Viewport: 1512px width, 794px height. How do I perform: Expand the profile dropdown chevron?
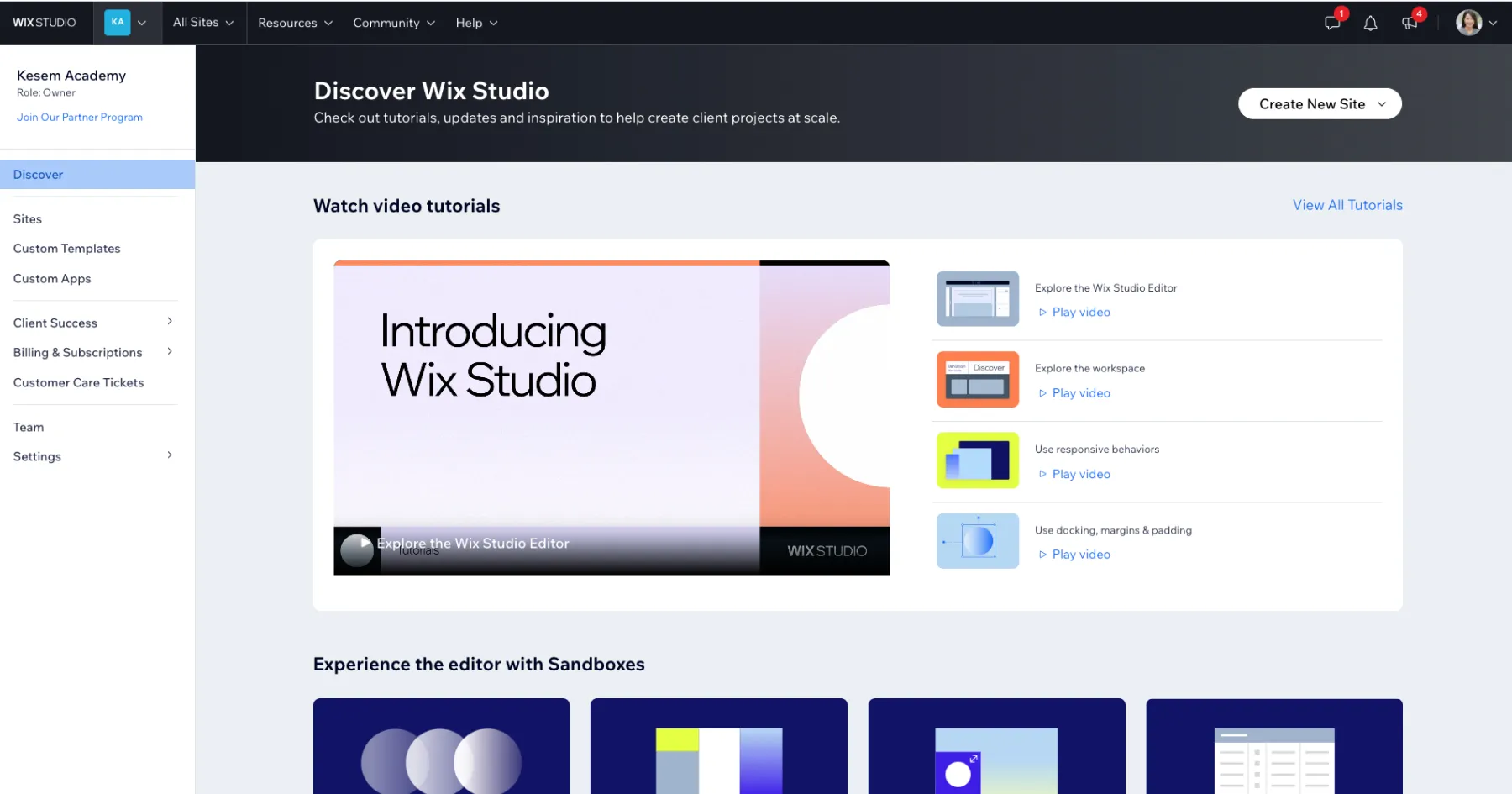(x=1493, y=24)
